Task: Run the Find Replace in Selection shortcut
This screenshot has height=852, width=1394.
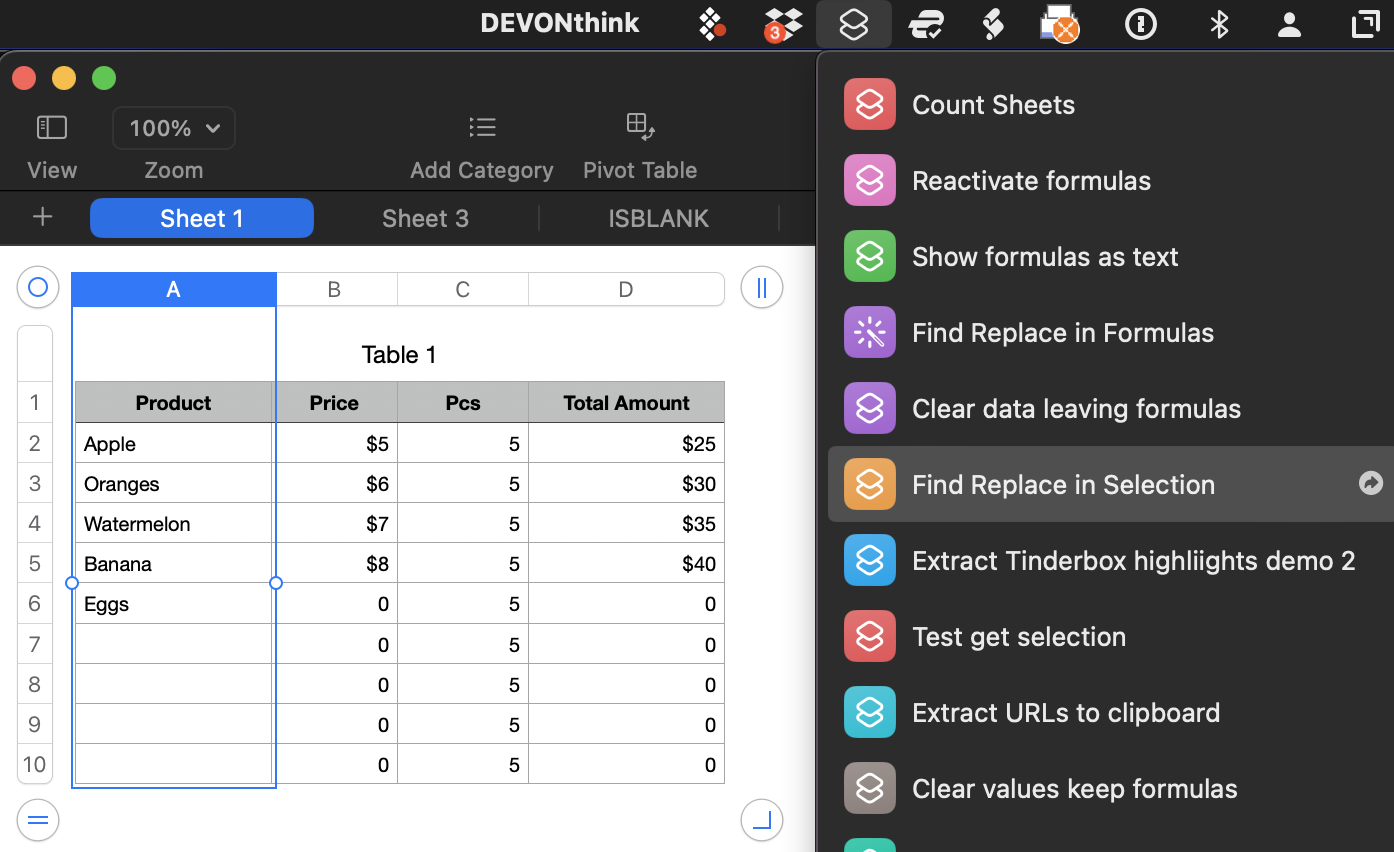Action: point(1110,484)
